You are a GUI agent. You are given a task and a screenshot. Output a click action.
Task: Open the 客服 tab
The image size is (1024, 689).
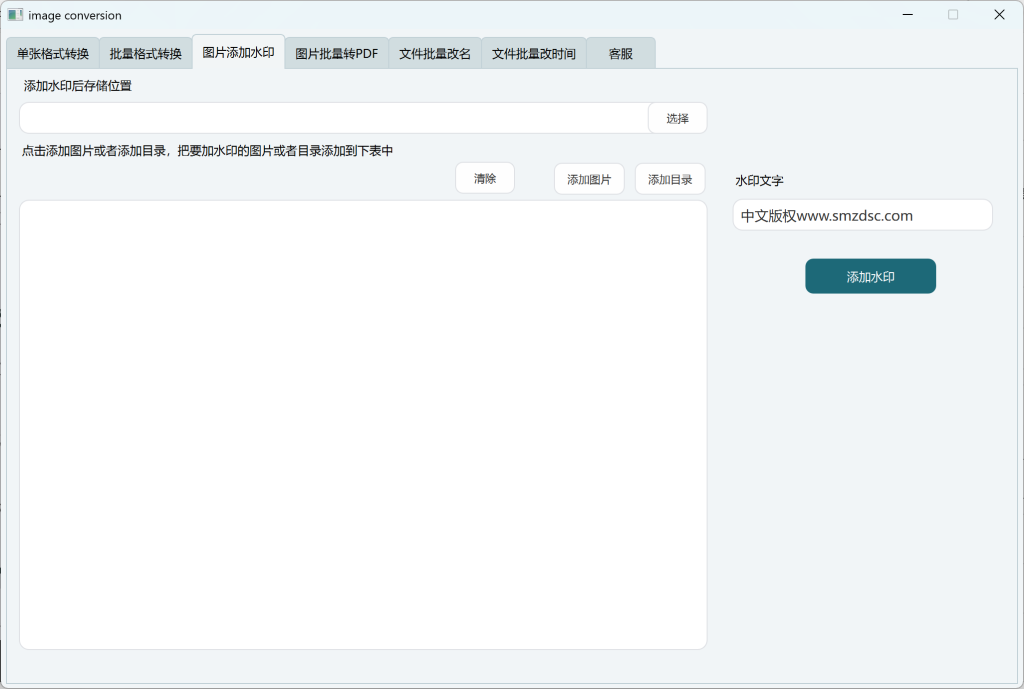(621, 54)
